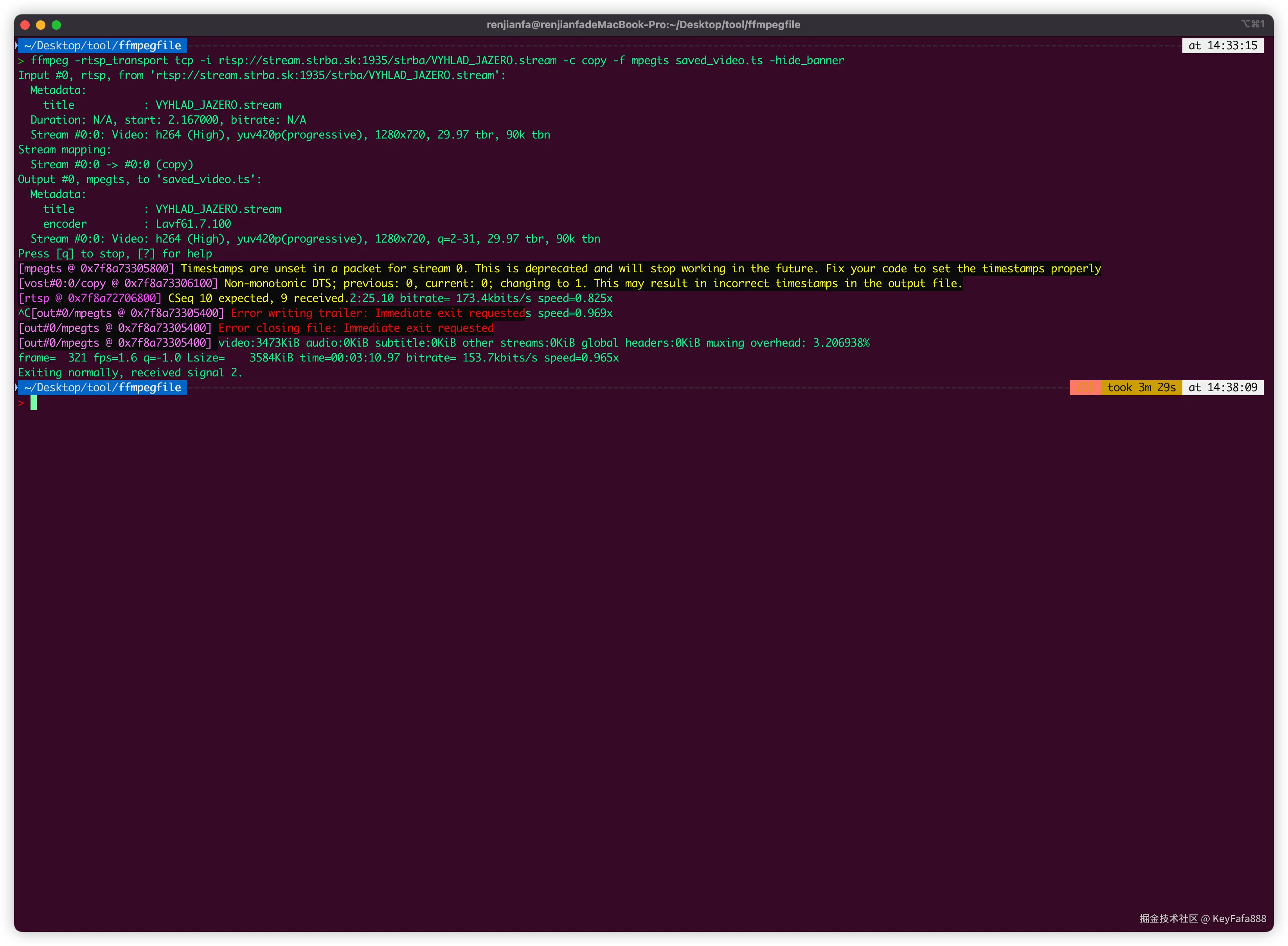The image size is (1288, 946).
Task: Click the yellow "Timestamps are unset" warning line
Action: click(640, 268)
